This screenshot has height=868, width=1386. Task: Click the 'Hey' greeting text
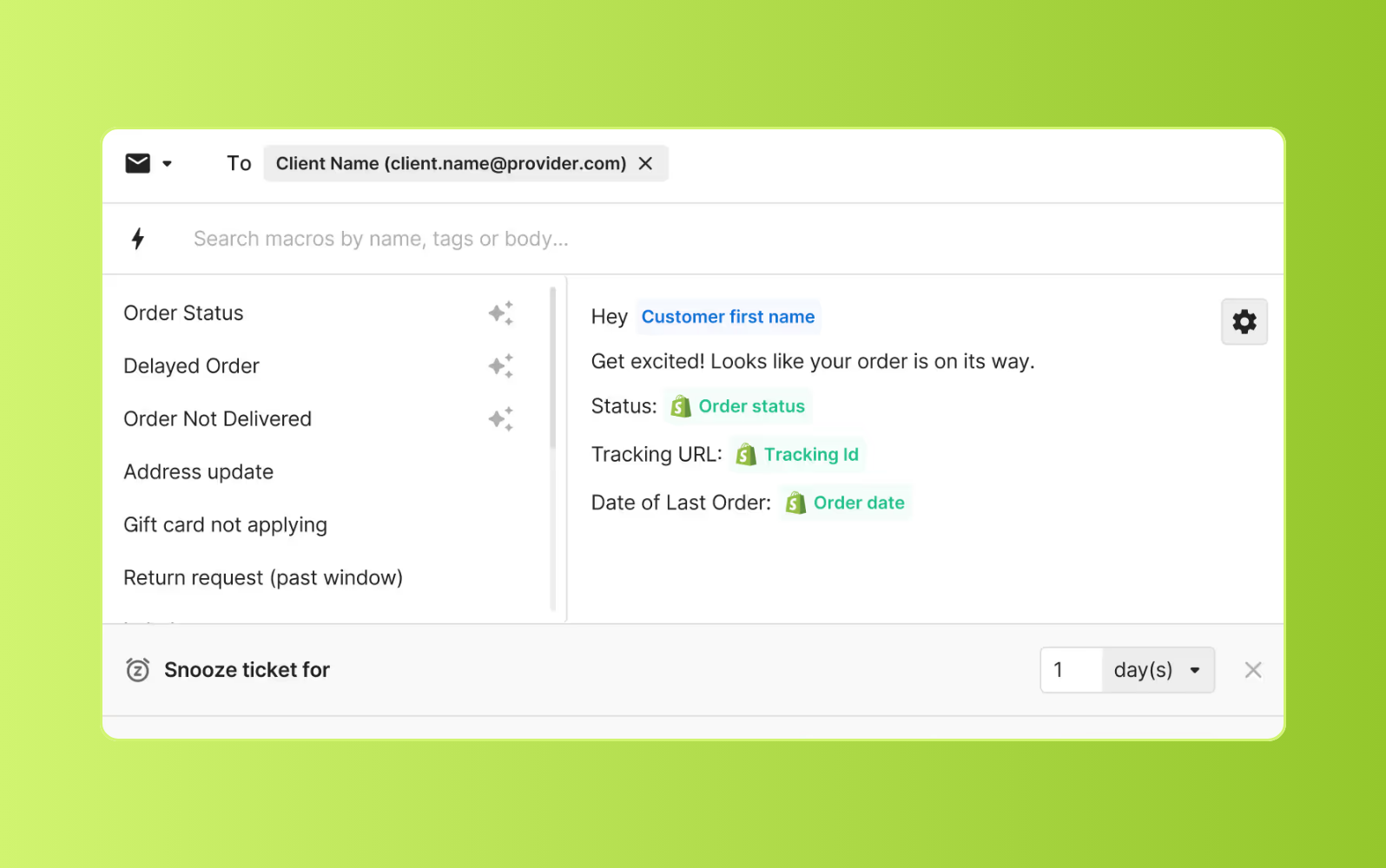[x=609, y=317]
